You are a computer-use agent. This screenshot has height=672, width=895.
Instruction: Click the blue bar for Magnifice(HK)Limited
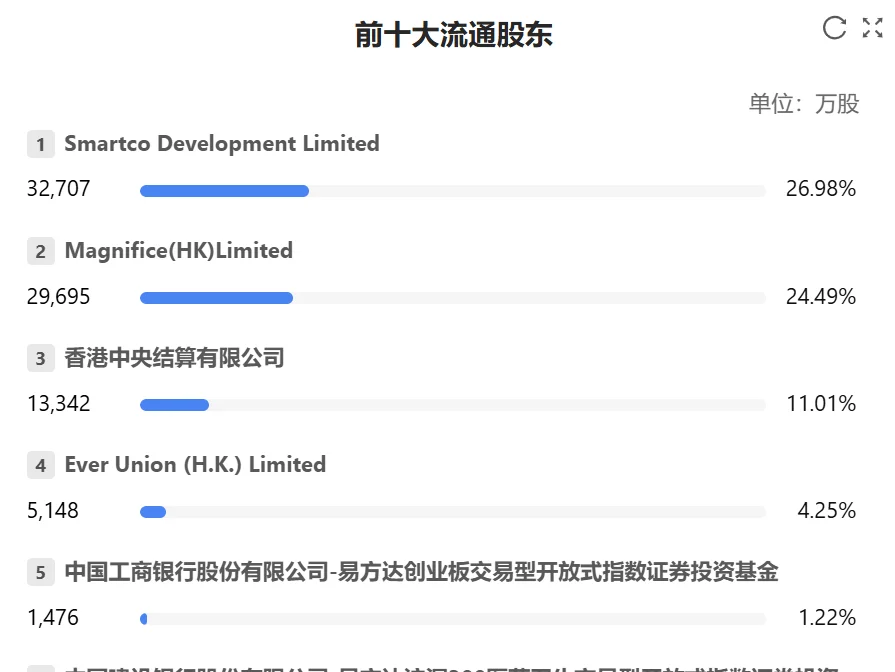click(x=216, y=297)
